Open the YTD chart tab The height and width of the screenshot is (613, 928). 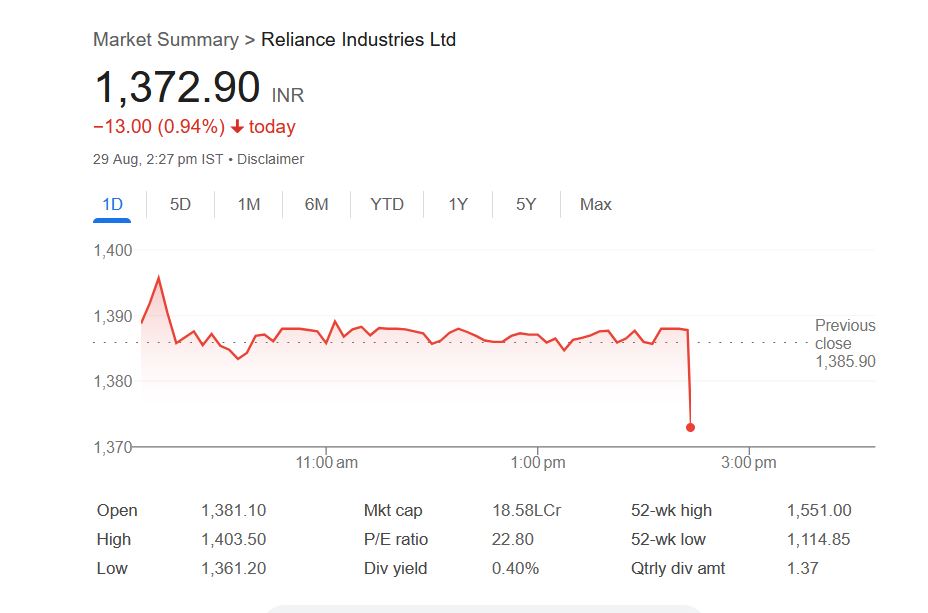(387, 204)
